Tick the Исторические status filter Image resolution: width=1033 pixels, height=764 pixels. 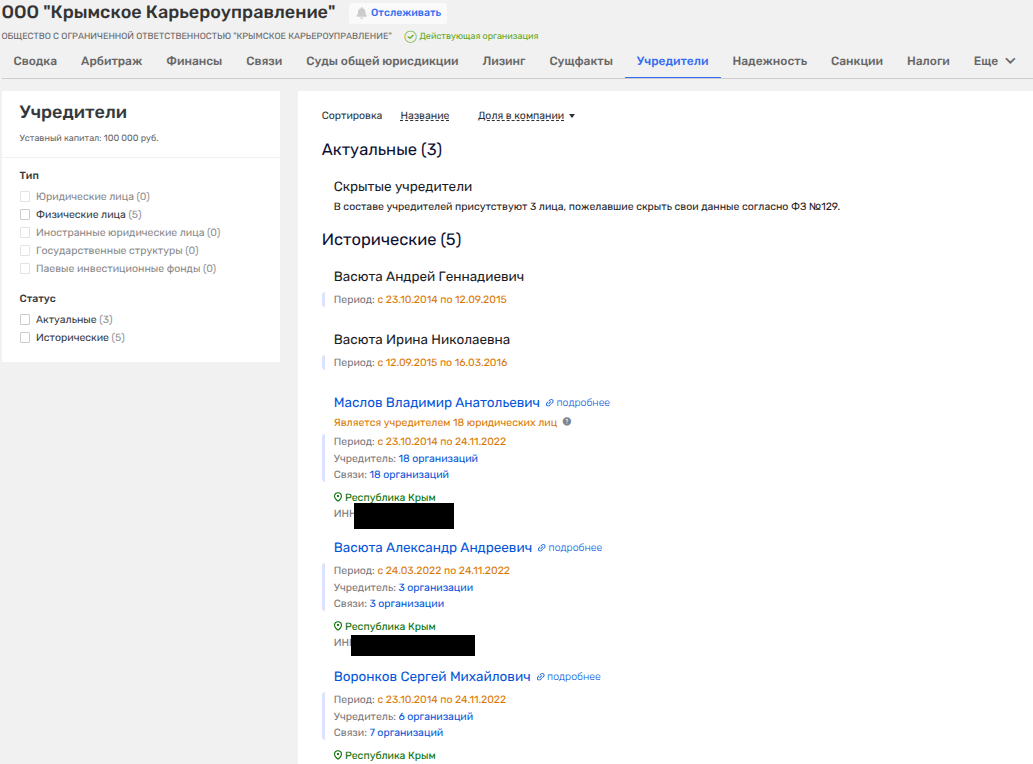pyautogui.click(x=26, y=338)
